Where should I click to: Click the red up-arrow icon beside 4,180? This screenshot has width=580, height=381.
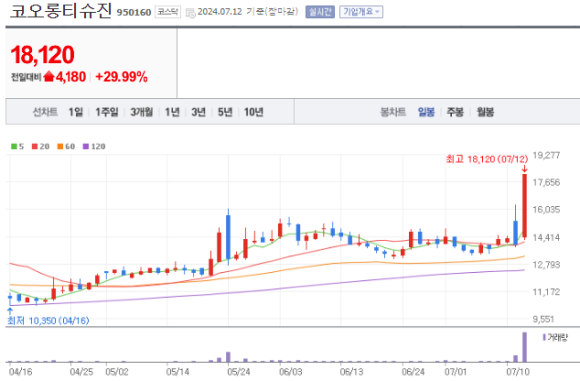click(48, 77)
